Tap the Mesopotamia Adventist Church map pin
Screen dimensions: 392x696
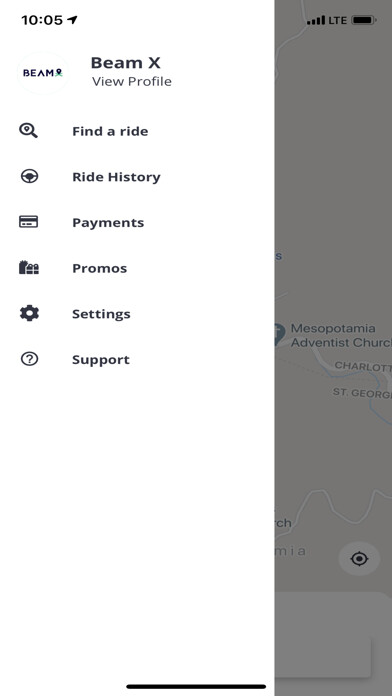[x=279, y=335]
